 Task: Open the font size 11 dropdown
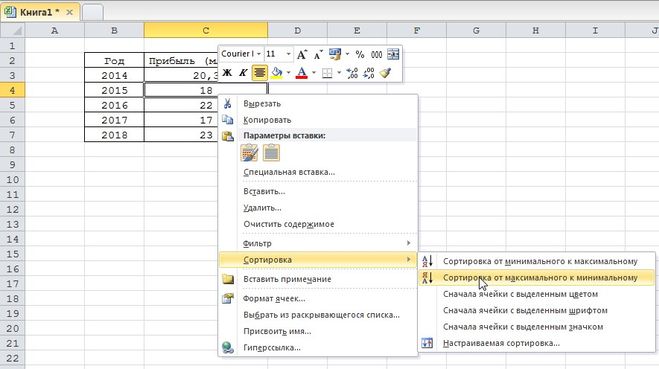click(x=288, y=54)
